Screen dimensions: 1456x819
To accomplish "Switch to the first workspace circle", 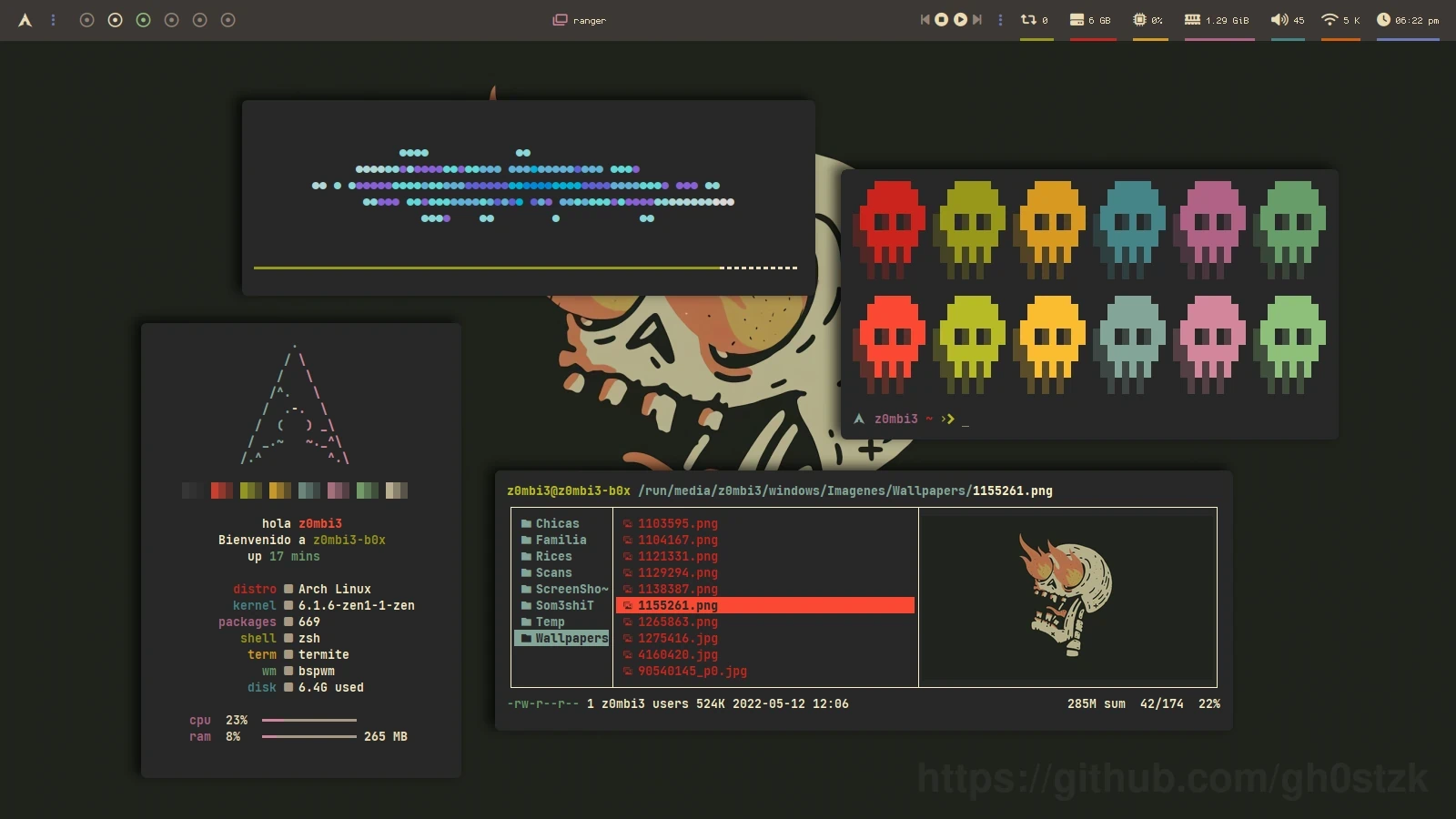I will click(x=86, y=20).
